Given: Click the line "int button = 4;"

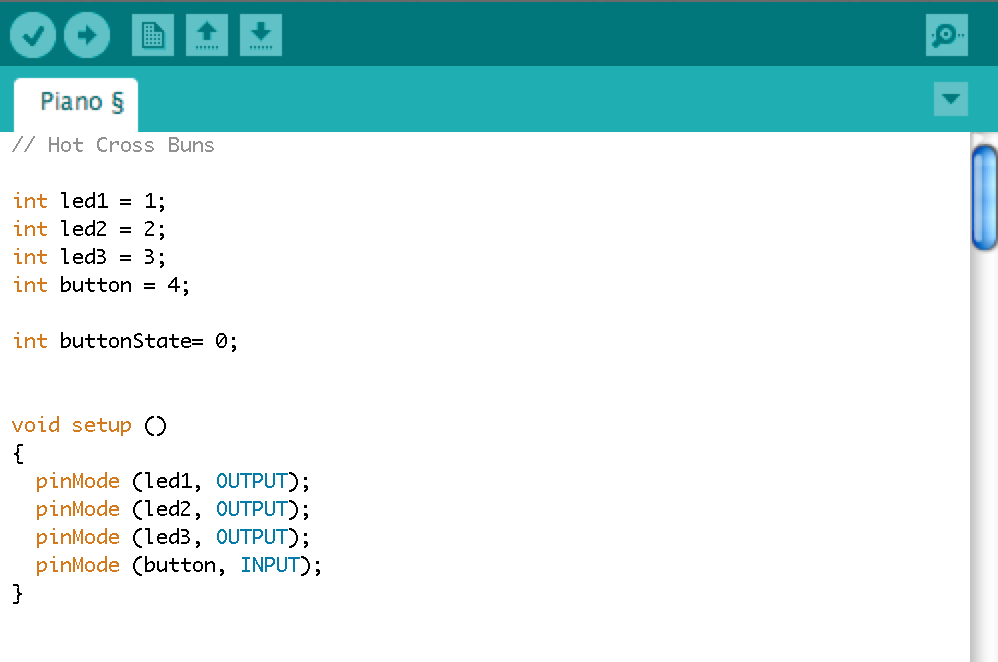Looking at the screenshot, I should coord(101,285).
